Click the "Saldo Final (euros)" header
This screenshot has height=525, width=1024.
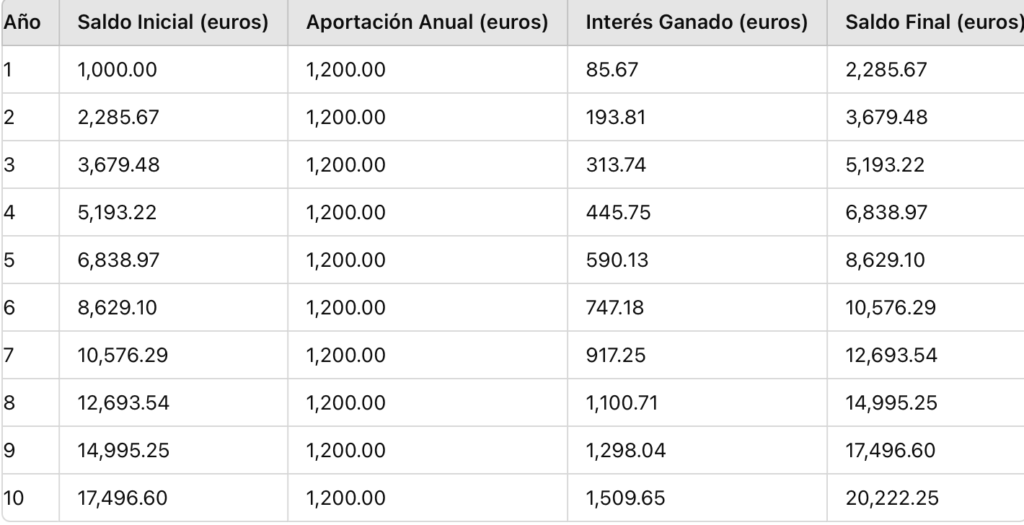point(933,22)
